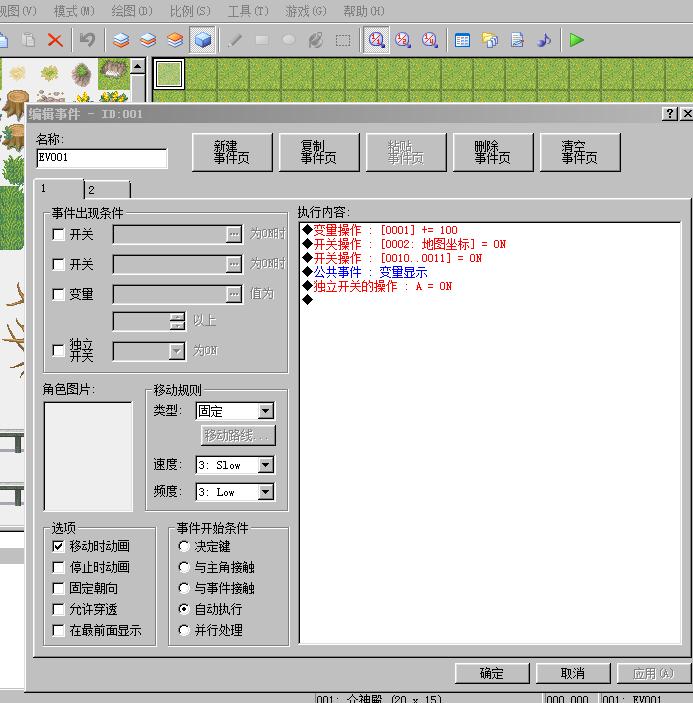Select the layer 1 editing icon
This screenshot has height=703, width=693.
coord(121,40)
